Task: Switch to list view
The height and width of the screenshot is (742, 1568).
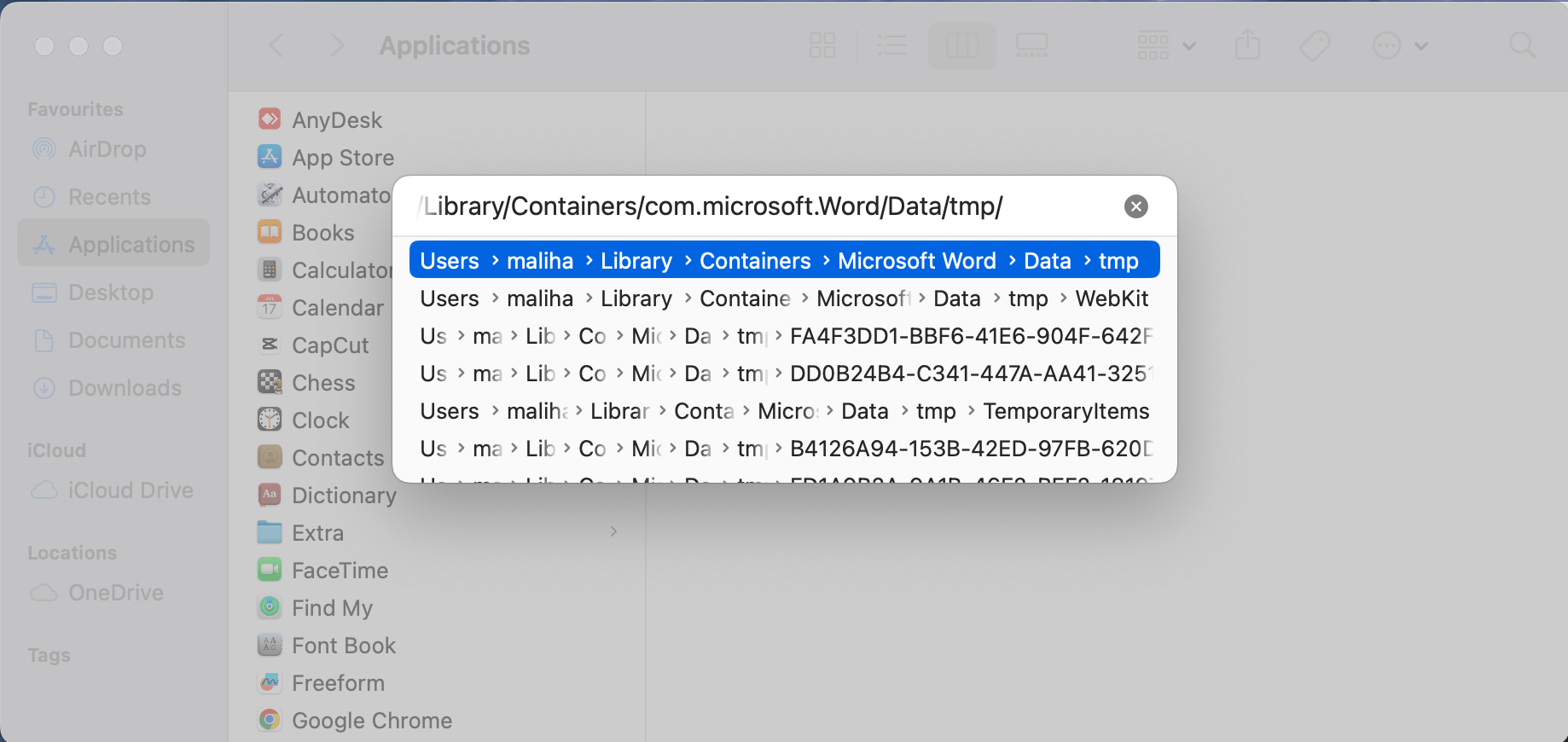Action: 892,45
